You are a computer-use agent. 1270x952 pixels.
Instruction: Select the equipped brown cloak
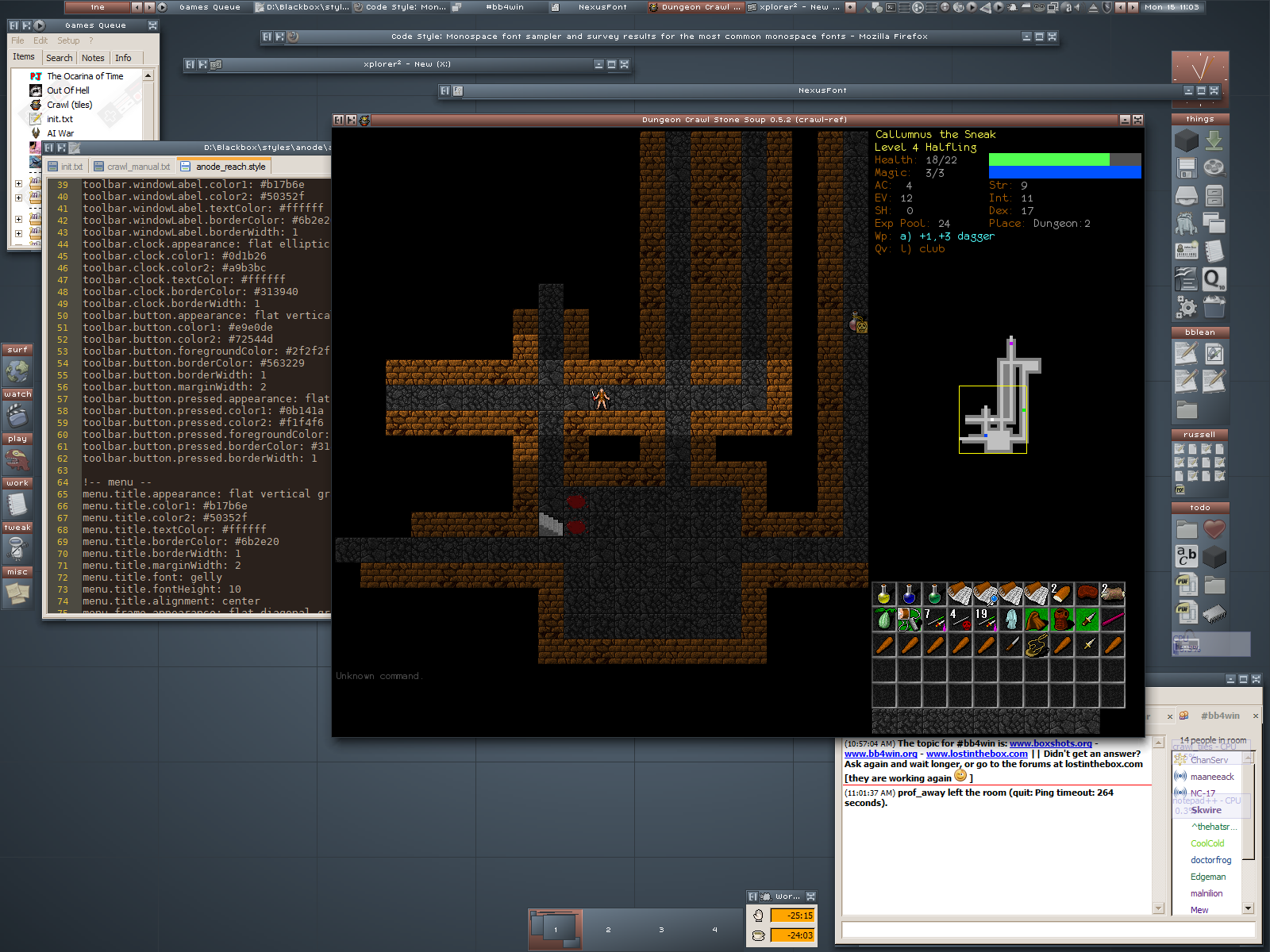(1037, 620)
